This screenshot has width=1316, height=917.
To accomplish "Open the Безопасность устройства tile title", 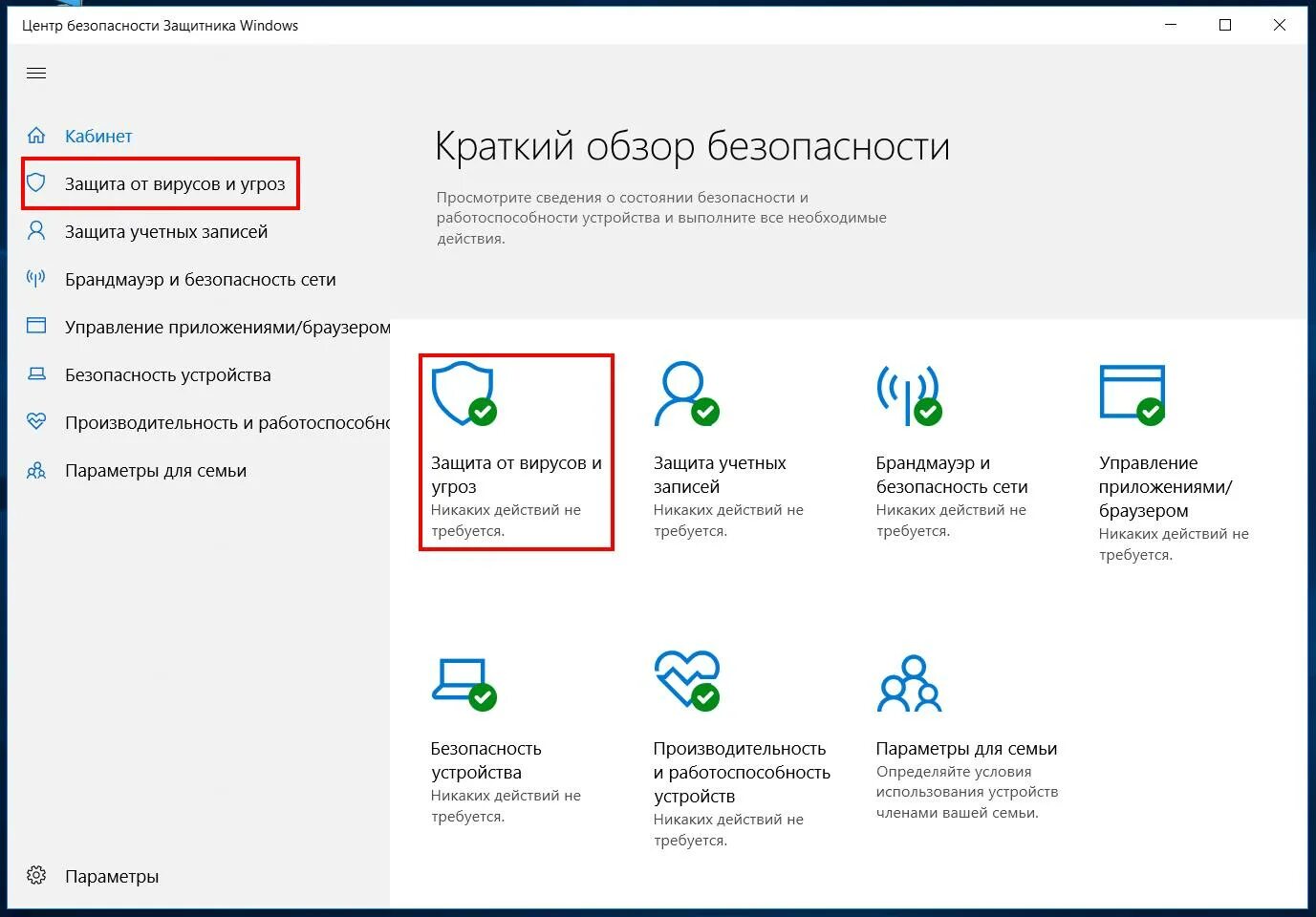I will (485, 760).
